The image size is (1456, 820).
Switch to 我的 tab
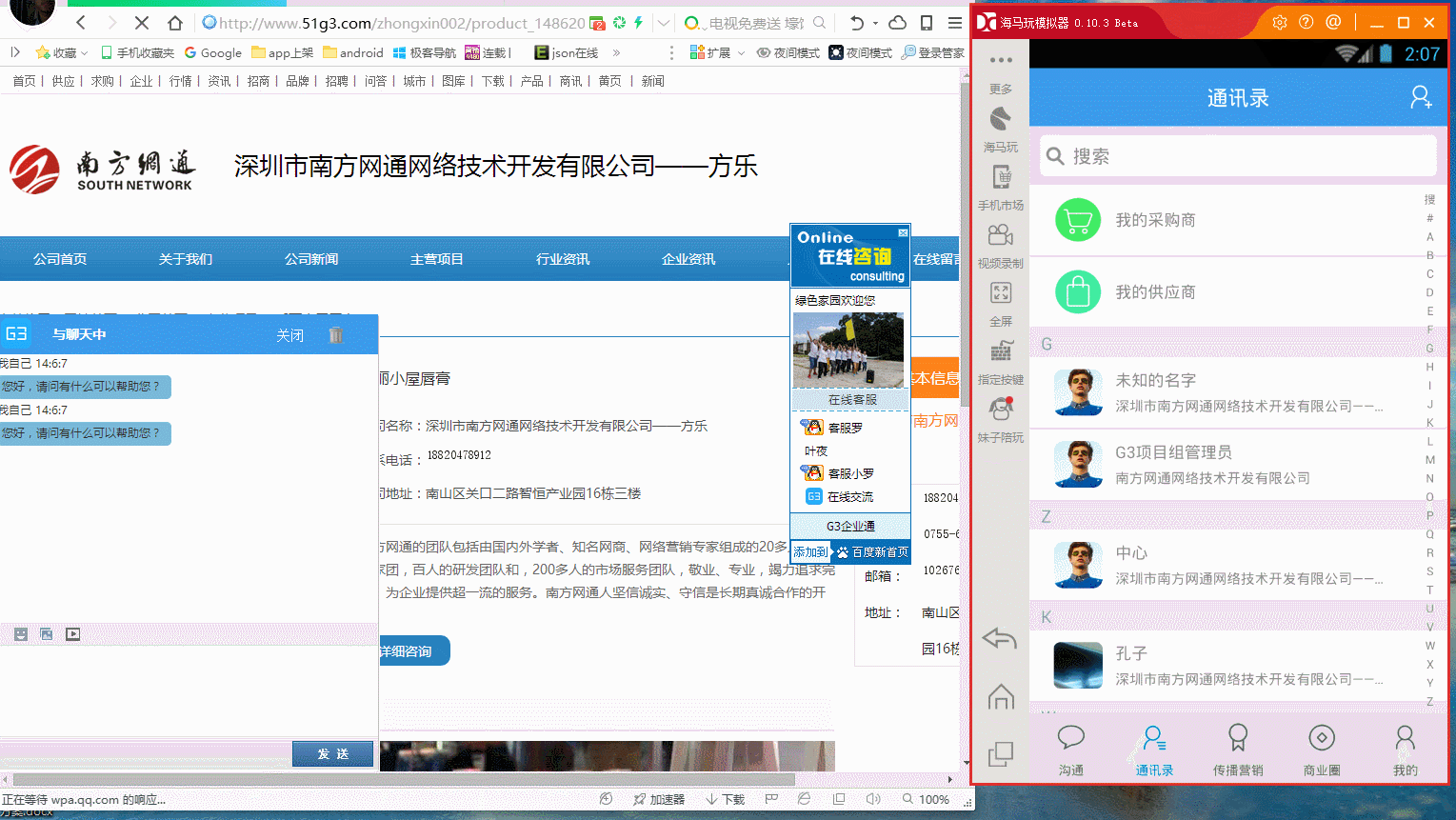click(x=1406, y=750)
